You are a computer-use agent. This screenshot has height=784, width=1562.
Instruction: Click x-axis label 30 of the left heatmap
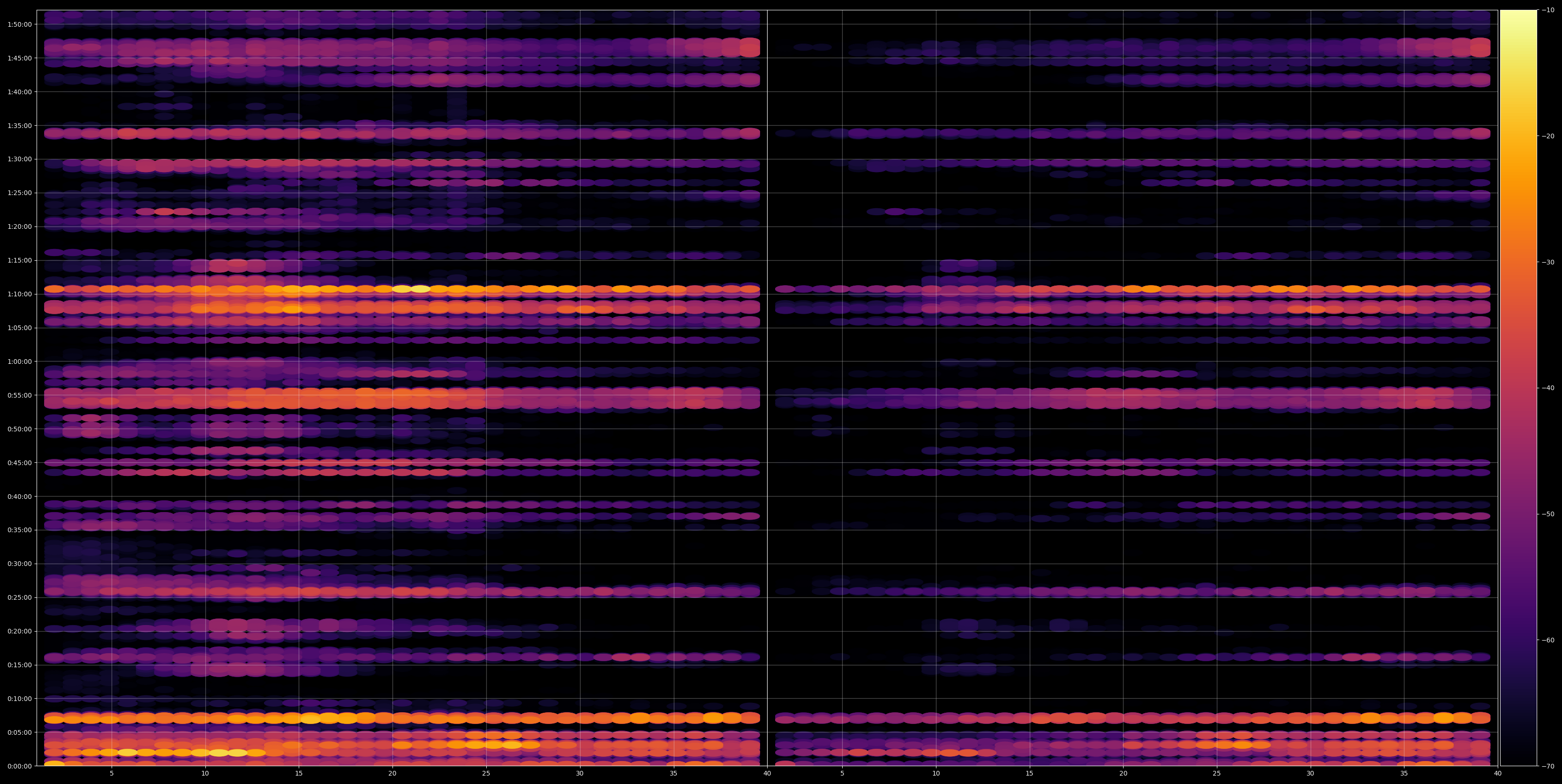point(580,774)
